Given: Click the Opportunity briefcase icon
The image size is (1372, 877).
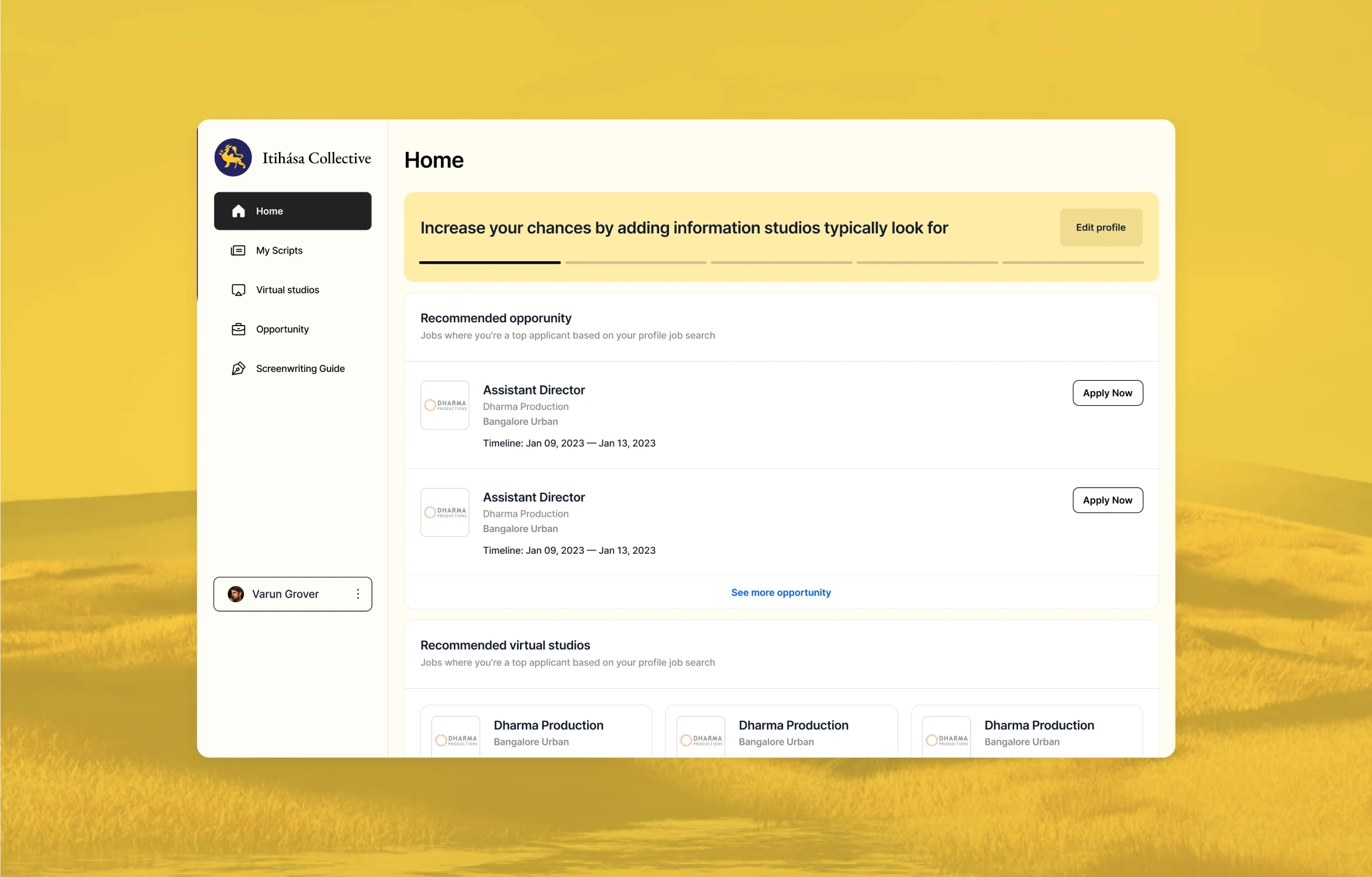Looking at the screenshot, I should point(238,329).
